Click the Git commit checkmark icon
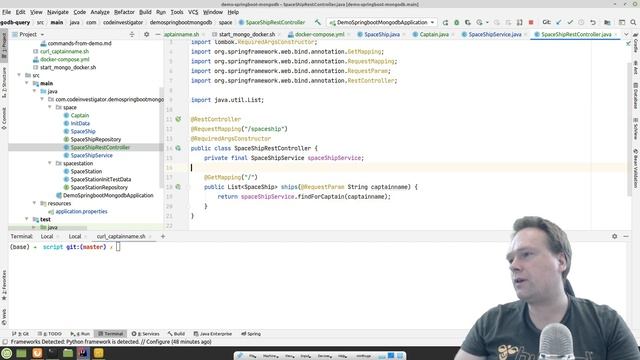Screen dimensions: 640x360 (x=570, y=22)
